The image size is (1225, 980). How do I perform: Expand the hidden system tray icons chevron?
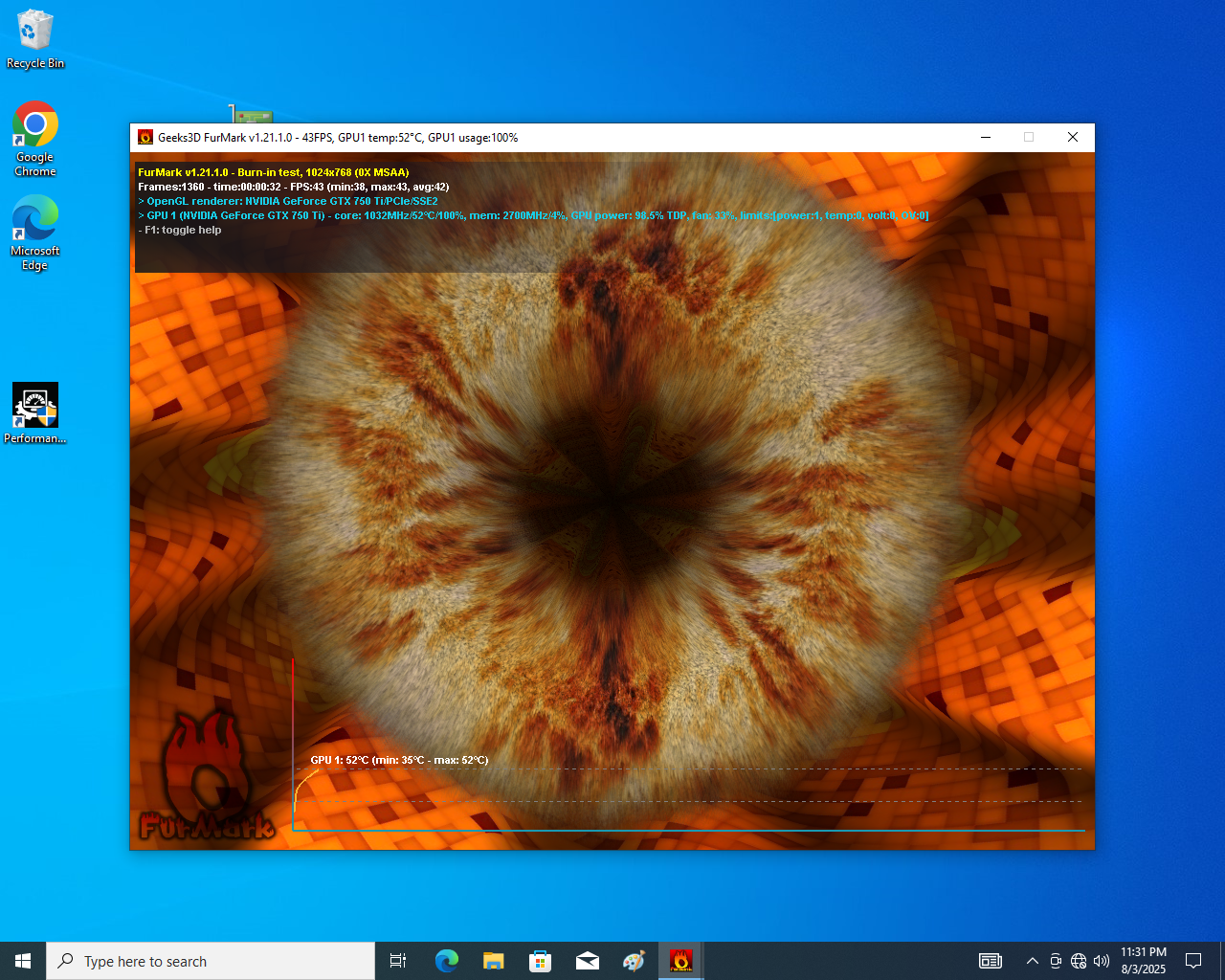(1032, 961)
